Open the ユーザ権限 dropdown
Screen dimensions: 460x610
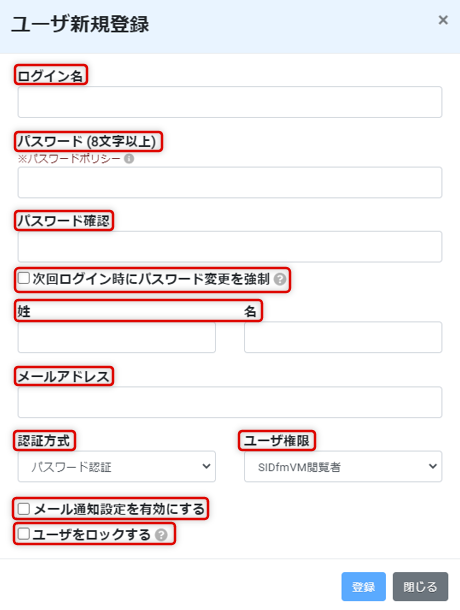(343, 466)
